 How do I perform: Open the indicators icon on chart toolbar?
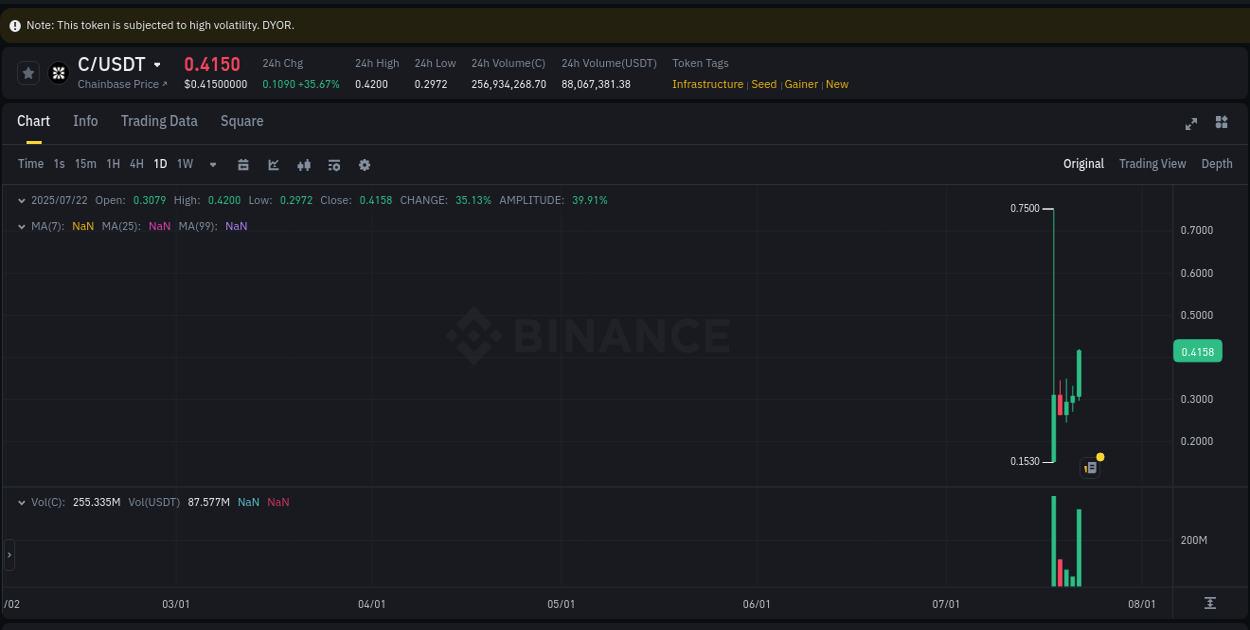[x=304, y=164]
